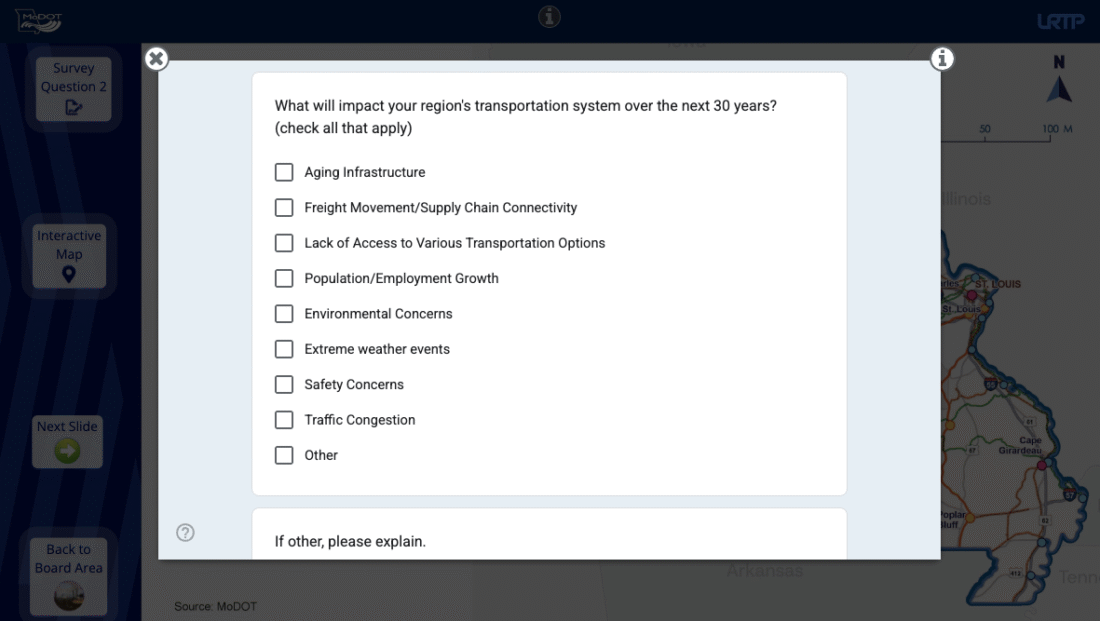Check the Aging Infrastructure checkbox
Viewport: 1100px width, 621px height.
284,172
